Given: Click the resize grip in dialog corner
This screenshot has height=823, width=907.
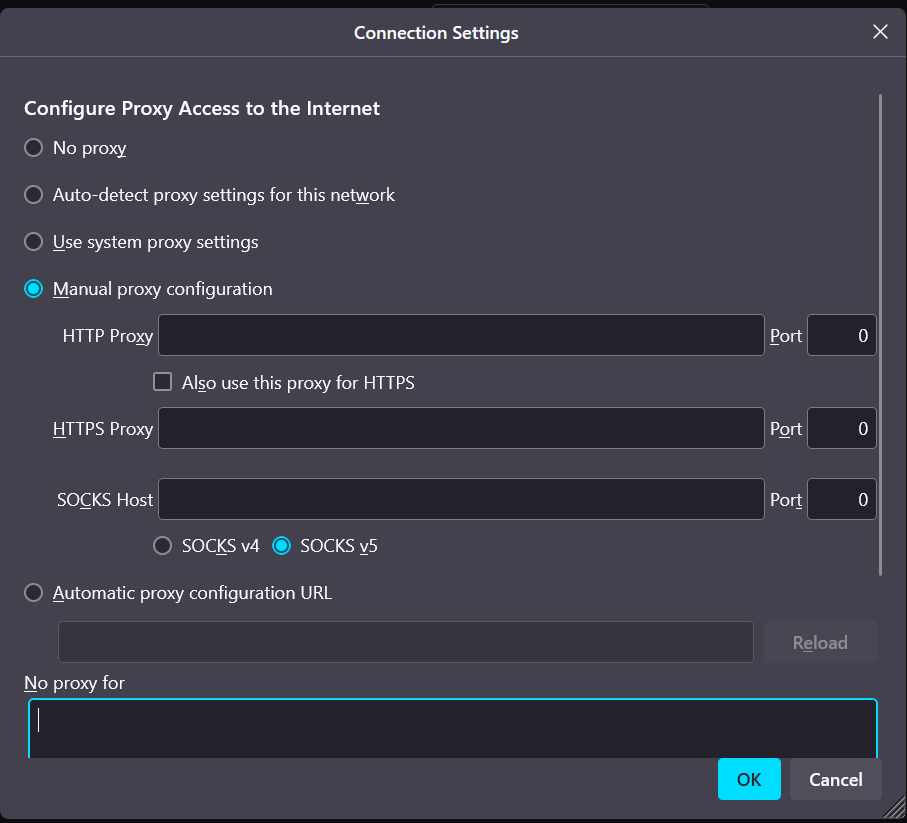Looking at the screenshot, I should (895, 808).
